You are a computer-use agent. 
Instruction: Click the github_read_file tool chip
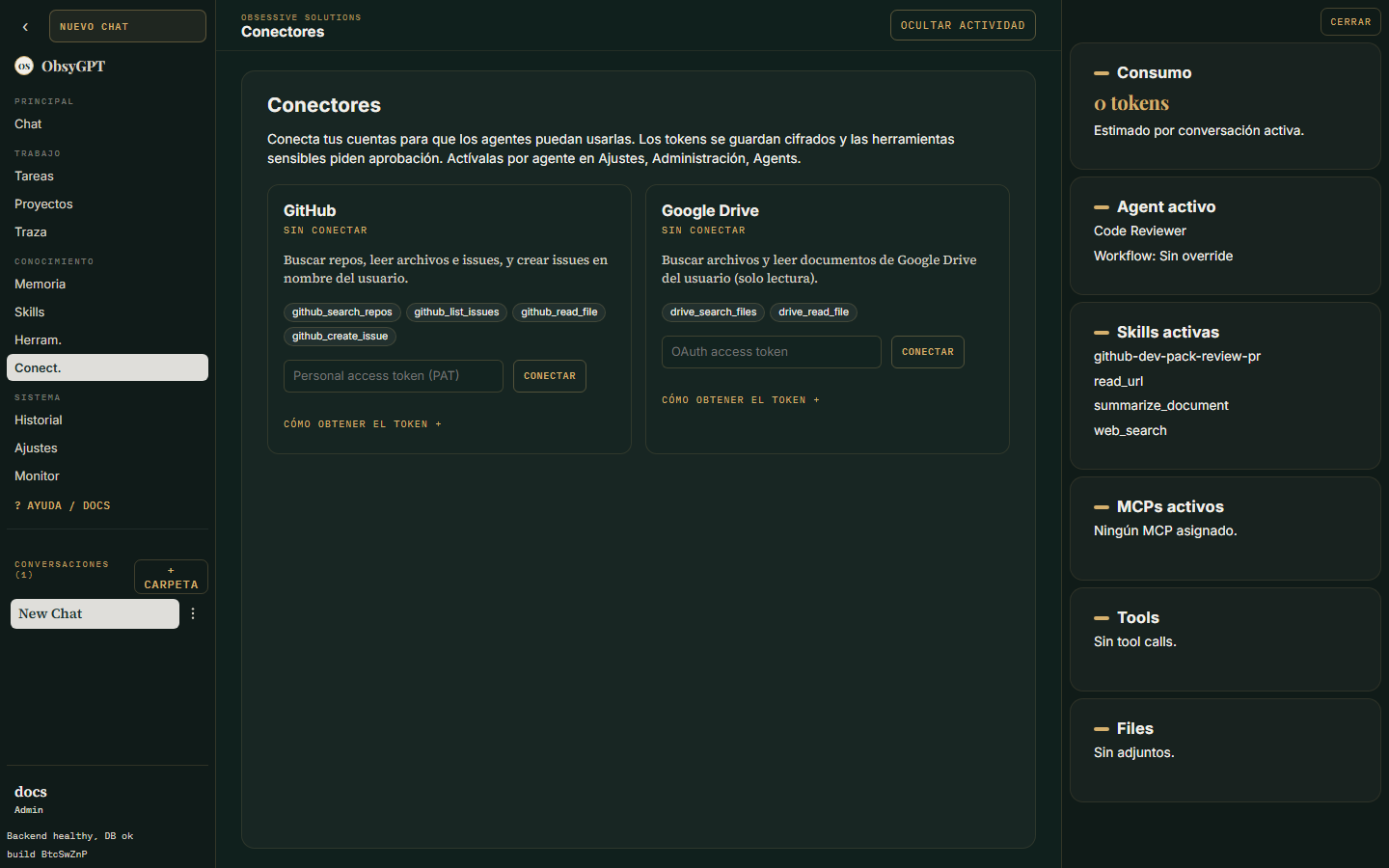[559, 312]
